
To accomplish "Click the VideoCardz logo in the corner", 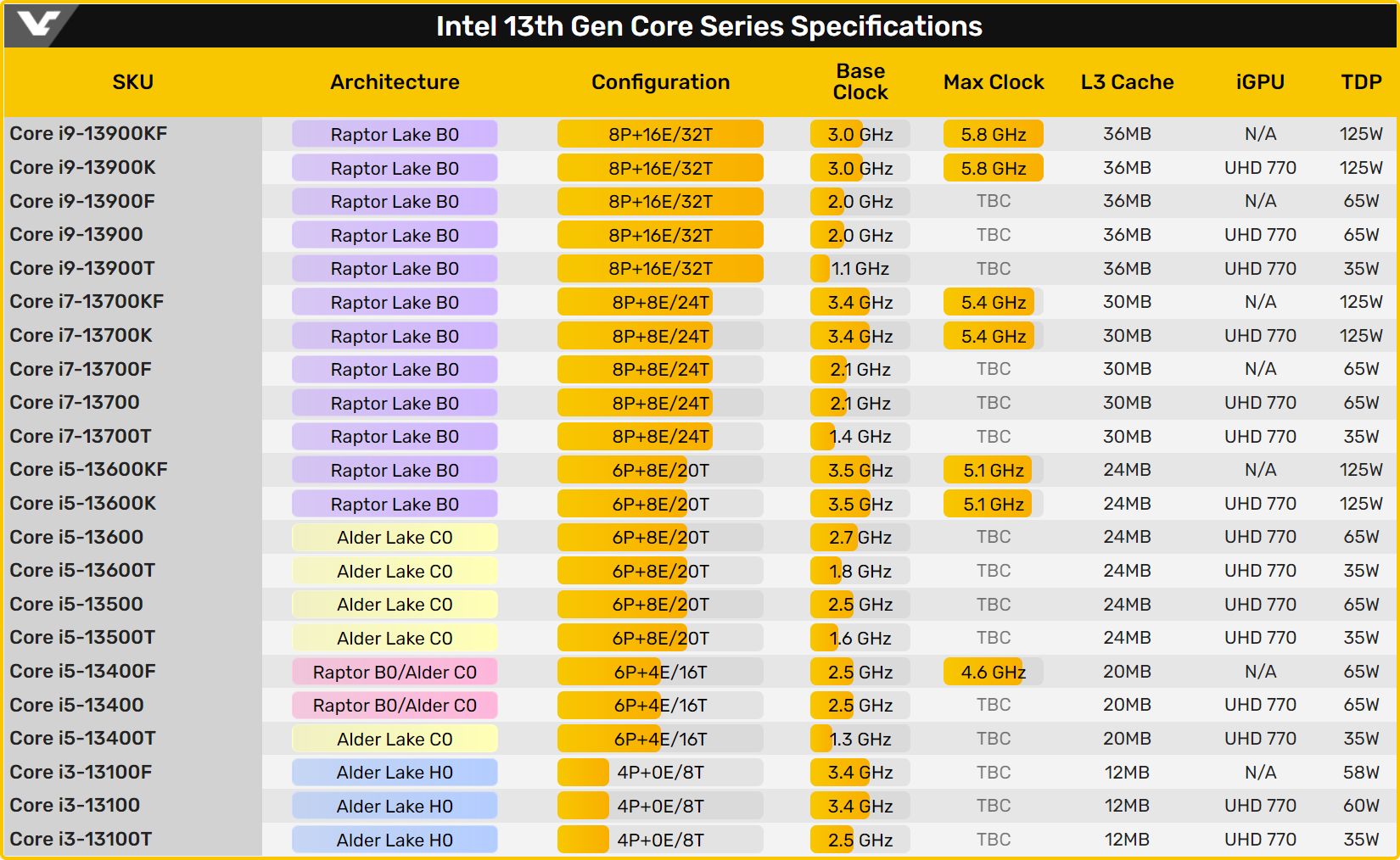I will pos(38,24).
